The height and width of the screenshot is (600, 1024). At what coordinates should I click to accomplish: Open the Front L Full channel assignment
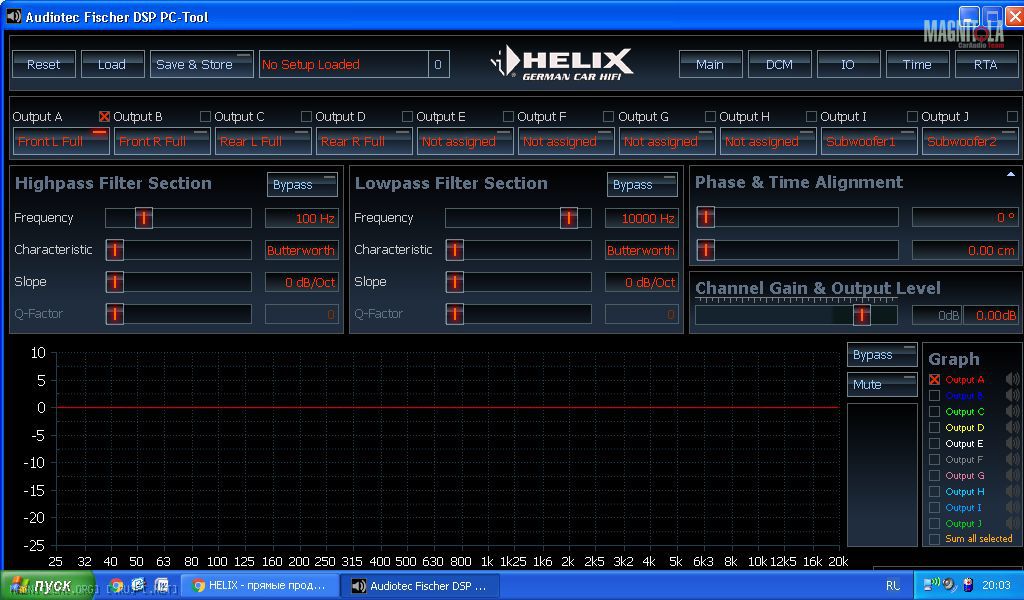point(60,141)
